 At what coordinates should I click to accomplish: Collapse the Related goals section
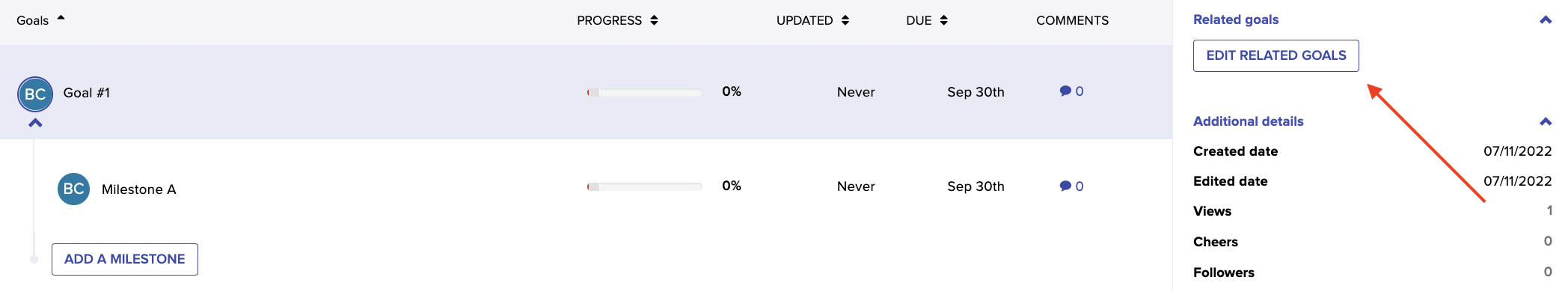click(1546, 20)
